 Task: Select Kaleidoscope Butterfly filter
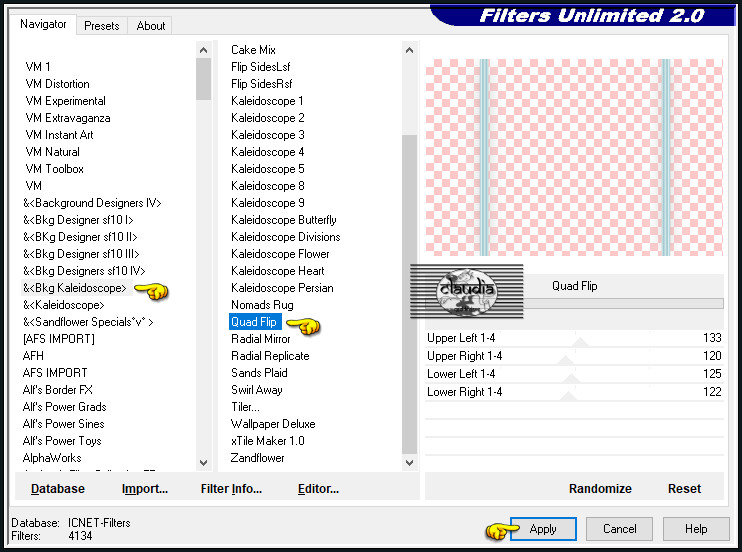click(x=283, y=220)
